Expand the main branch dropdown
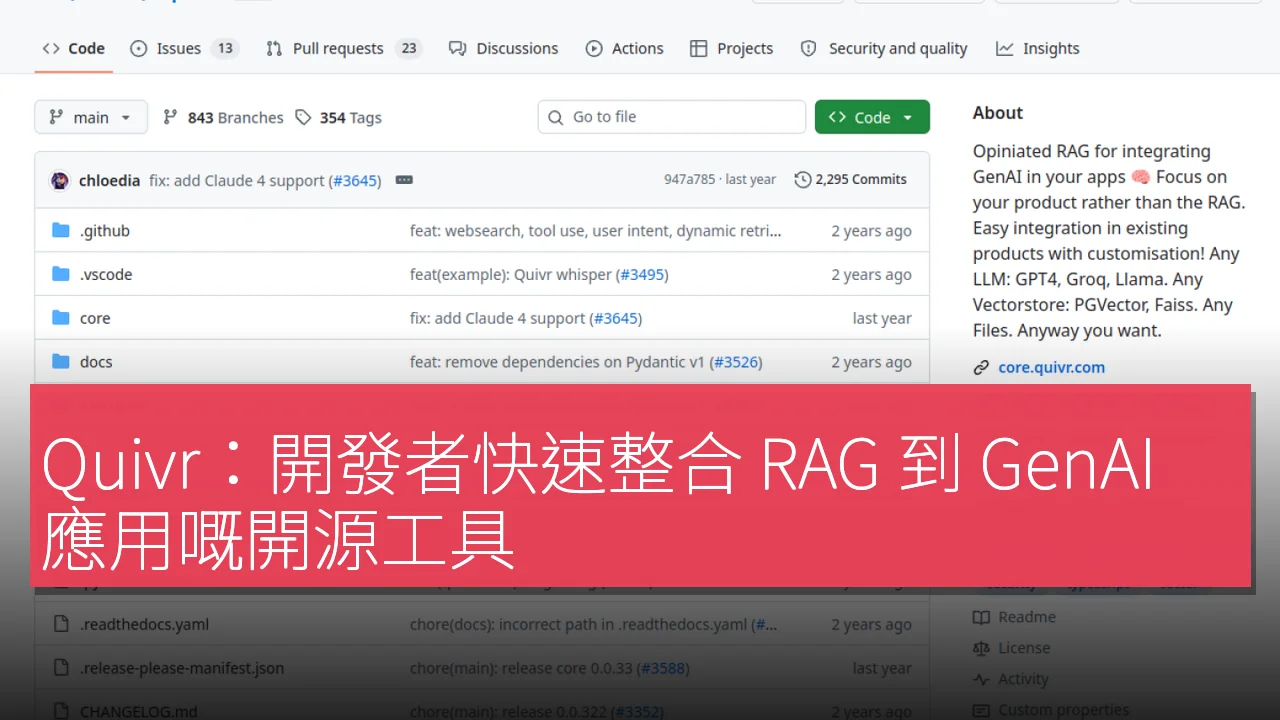 point(91,117)
